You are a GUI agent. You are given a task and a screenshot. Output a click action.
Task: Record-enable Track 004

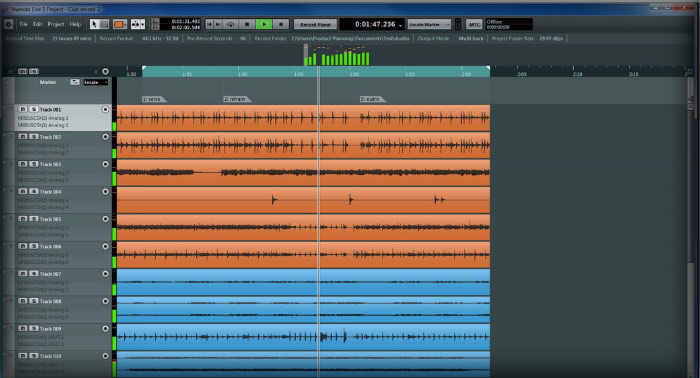105,191
